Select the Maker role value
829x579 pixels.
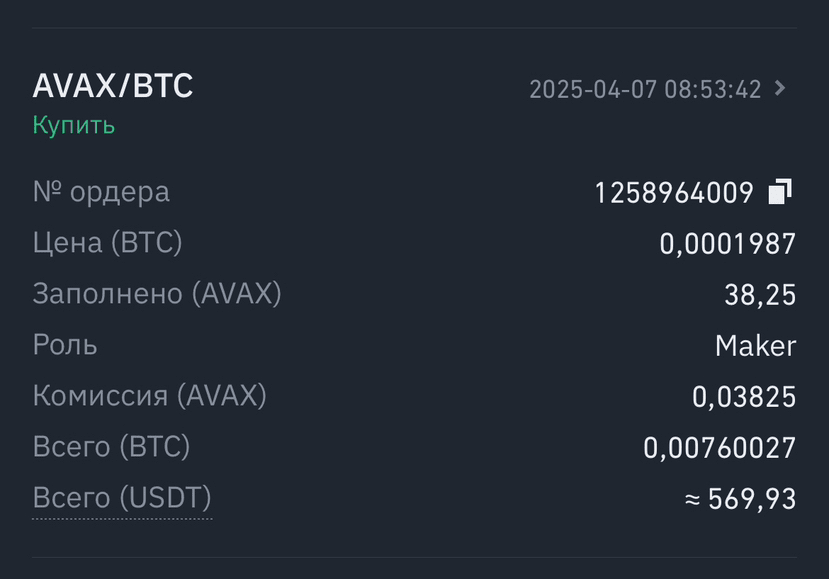(755, 346)
